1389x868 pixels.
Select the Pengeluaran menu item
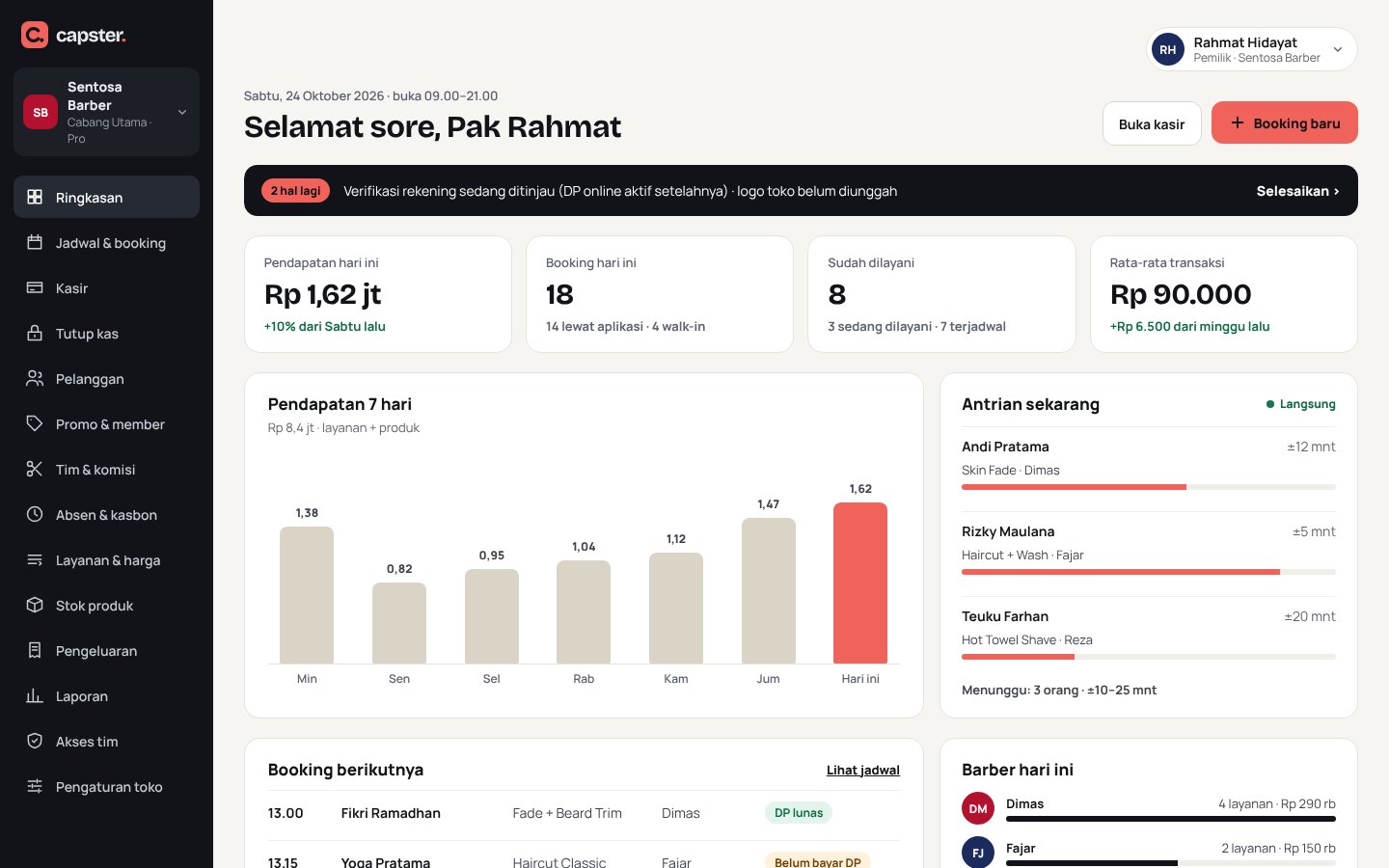coord(106,651)
